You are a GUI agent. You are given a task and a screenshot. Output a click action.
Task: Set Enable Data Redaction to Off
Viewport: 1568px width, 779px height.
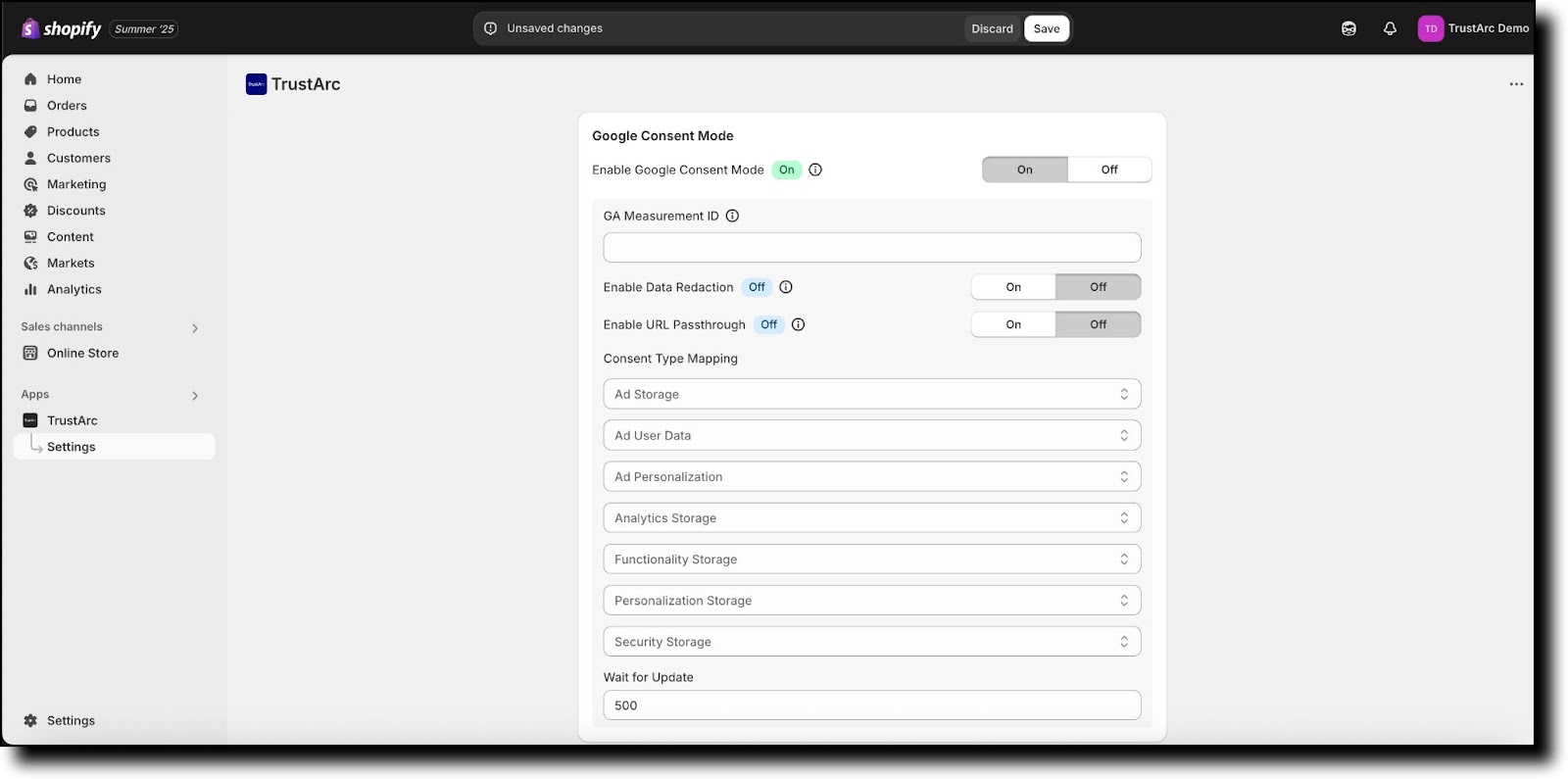pyautogui.click(x=1099, y=287)
